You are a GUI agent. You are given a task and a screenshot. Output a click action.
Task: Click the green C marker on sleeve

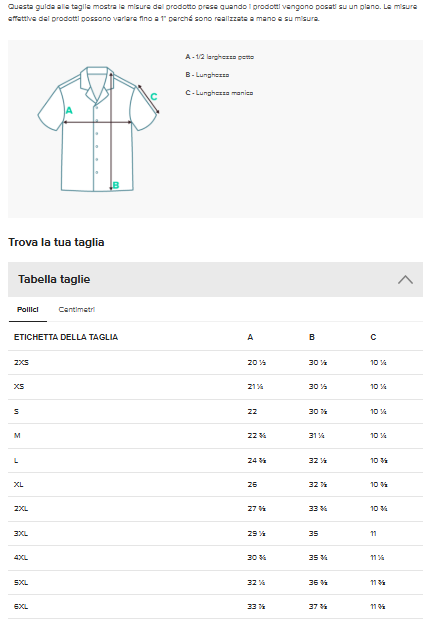[154, 97]
